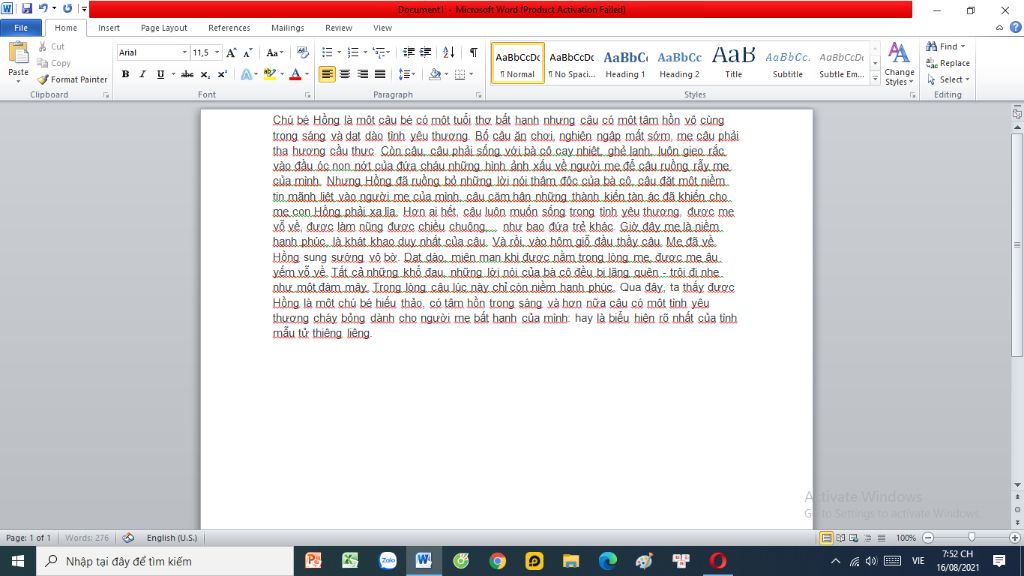Viewport: 1024px width, 576px height.
Task: Switch to the Insert tab
Action: [109, 28]
